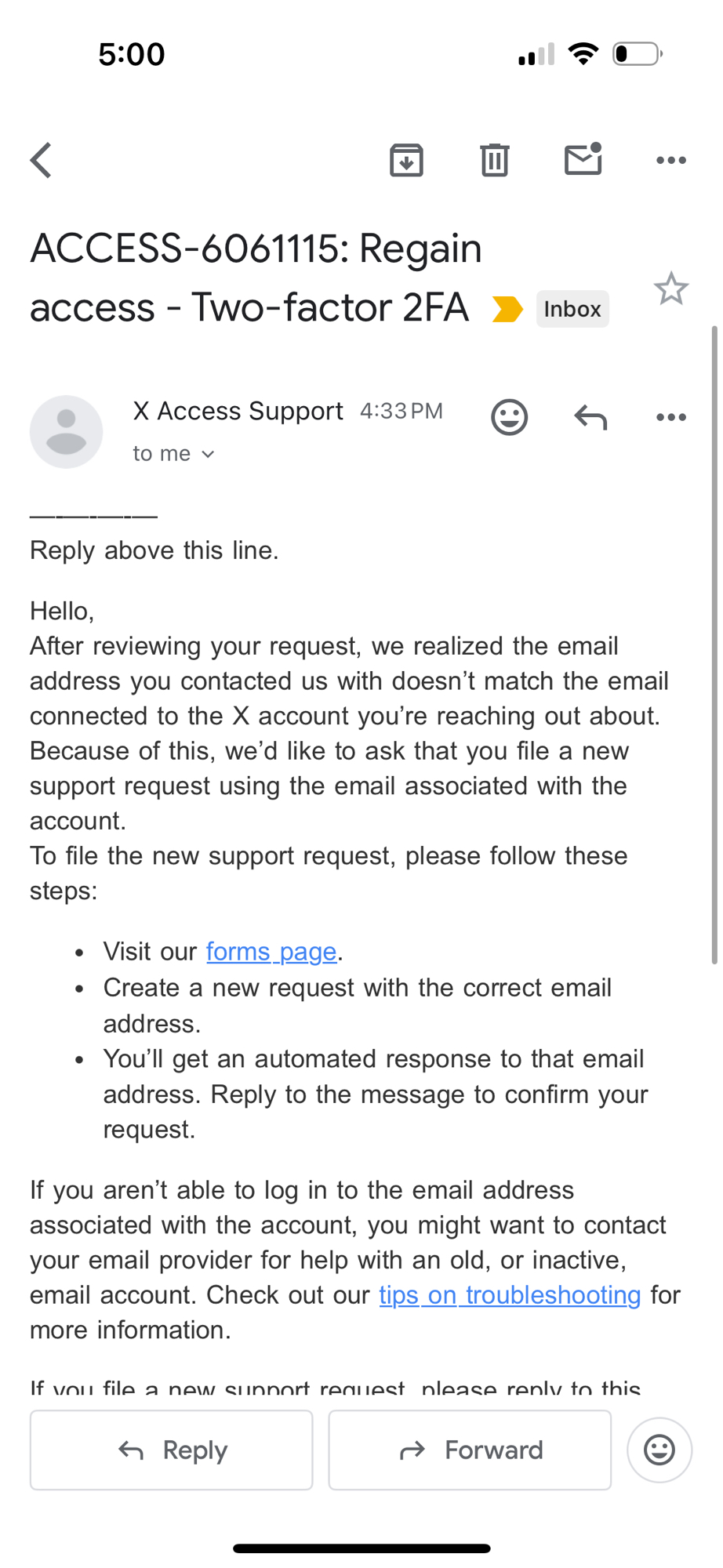Delete this email with trash icon

pos(494,161)
